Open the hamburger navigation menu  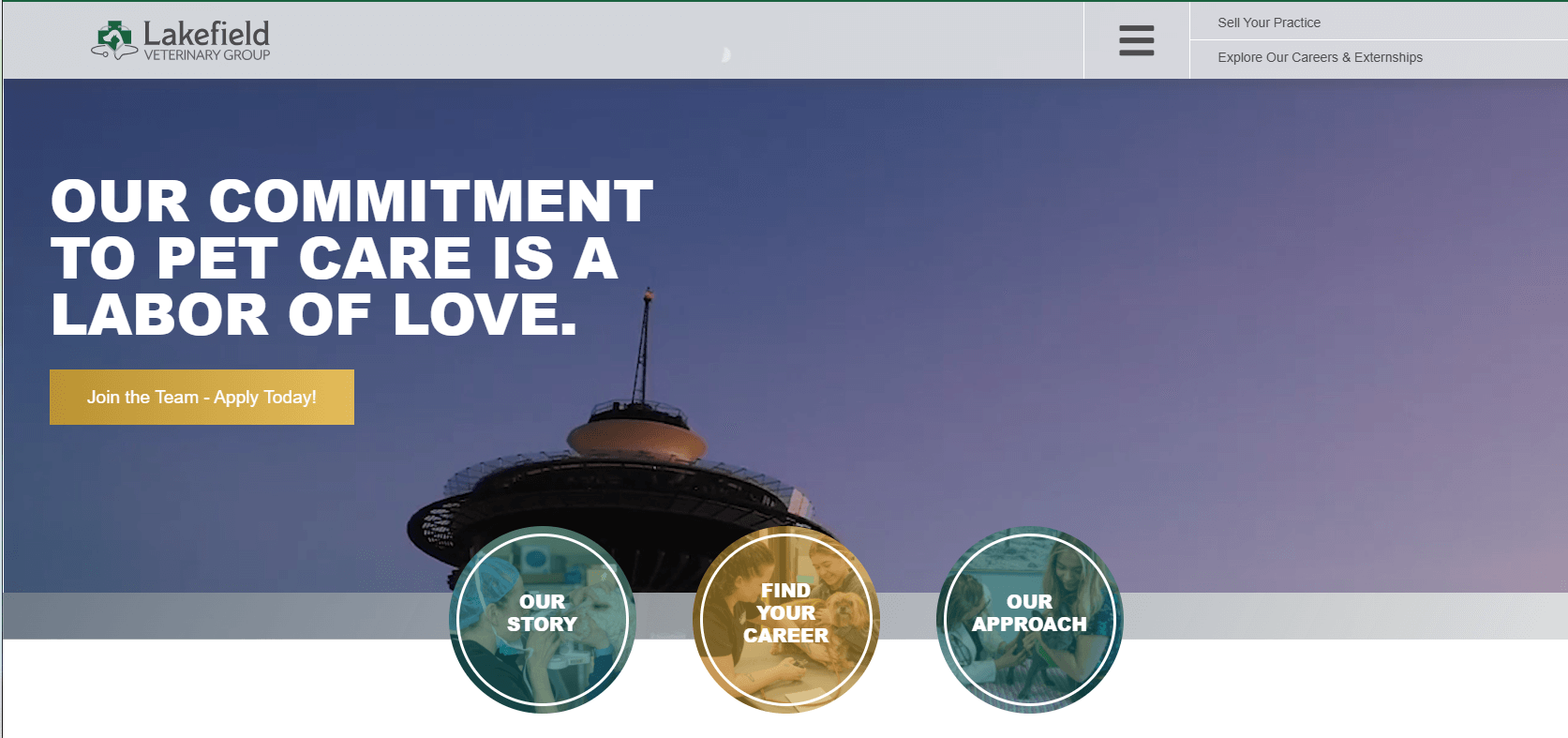coord(1136,40)
